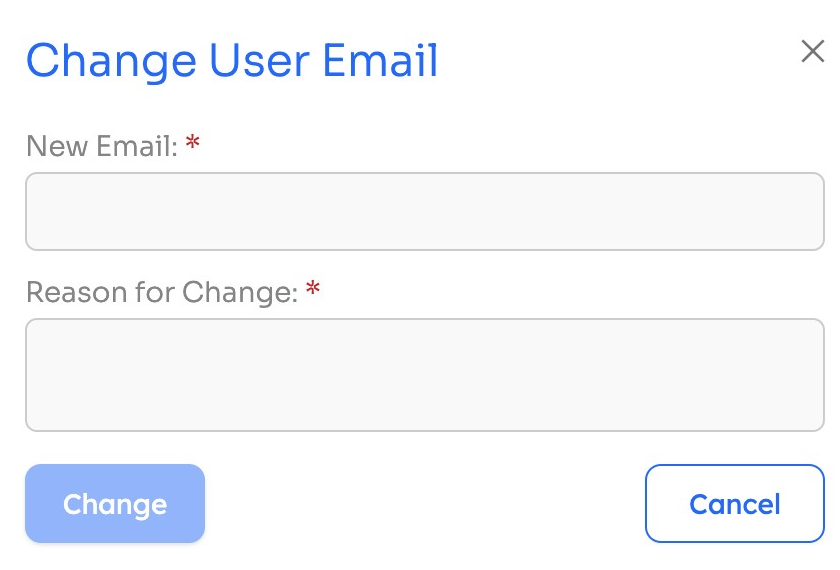Activate the second required text field
The image size is (840, 570).
[x=425, y=374]
